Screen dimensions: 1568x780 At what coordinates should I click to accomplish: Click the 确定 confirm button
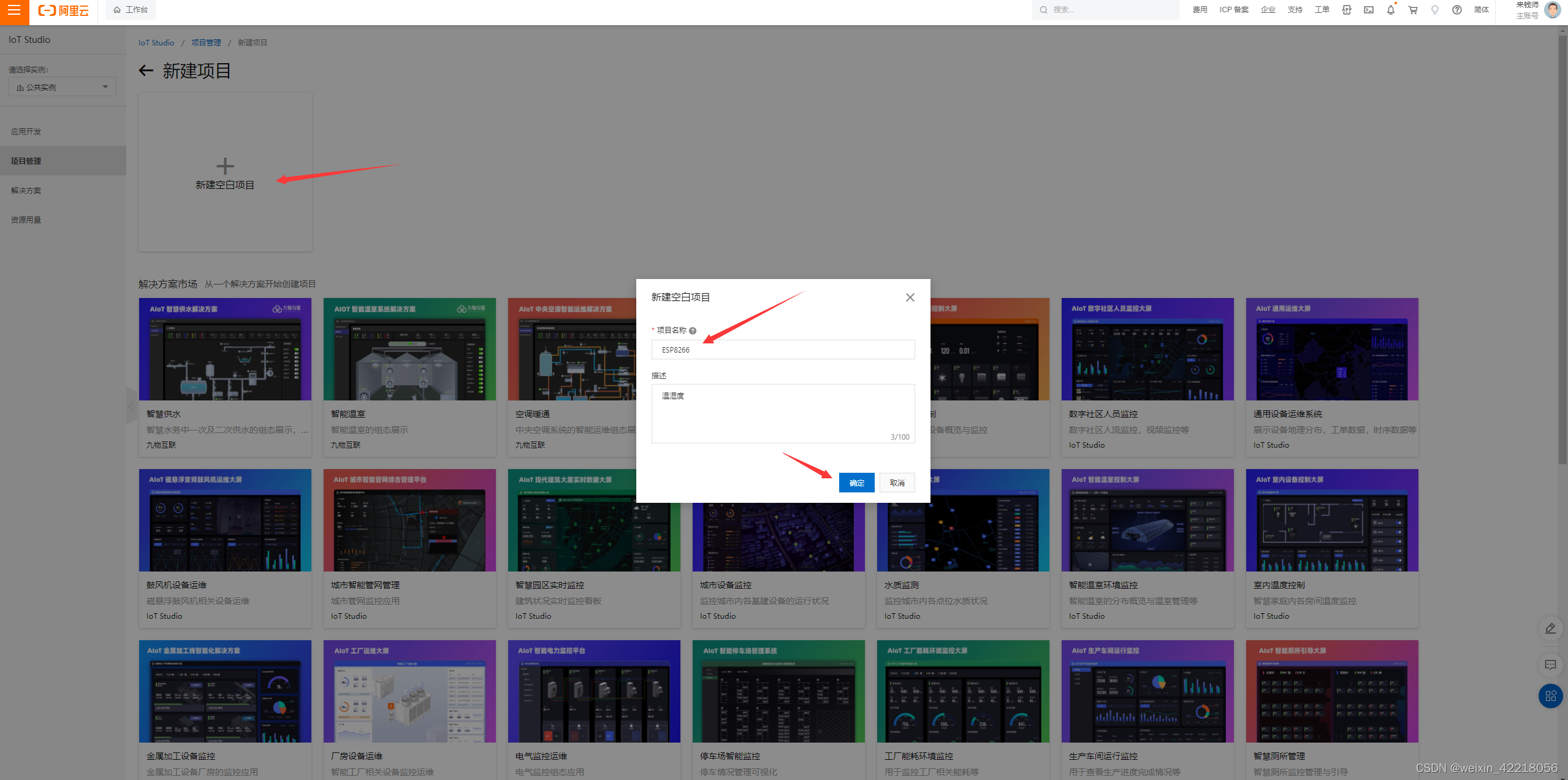(x=856, y=483)
